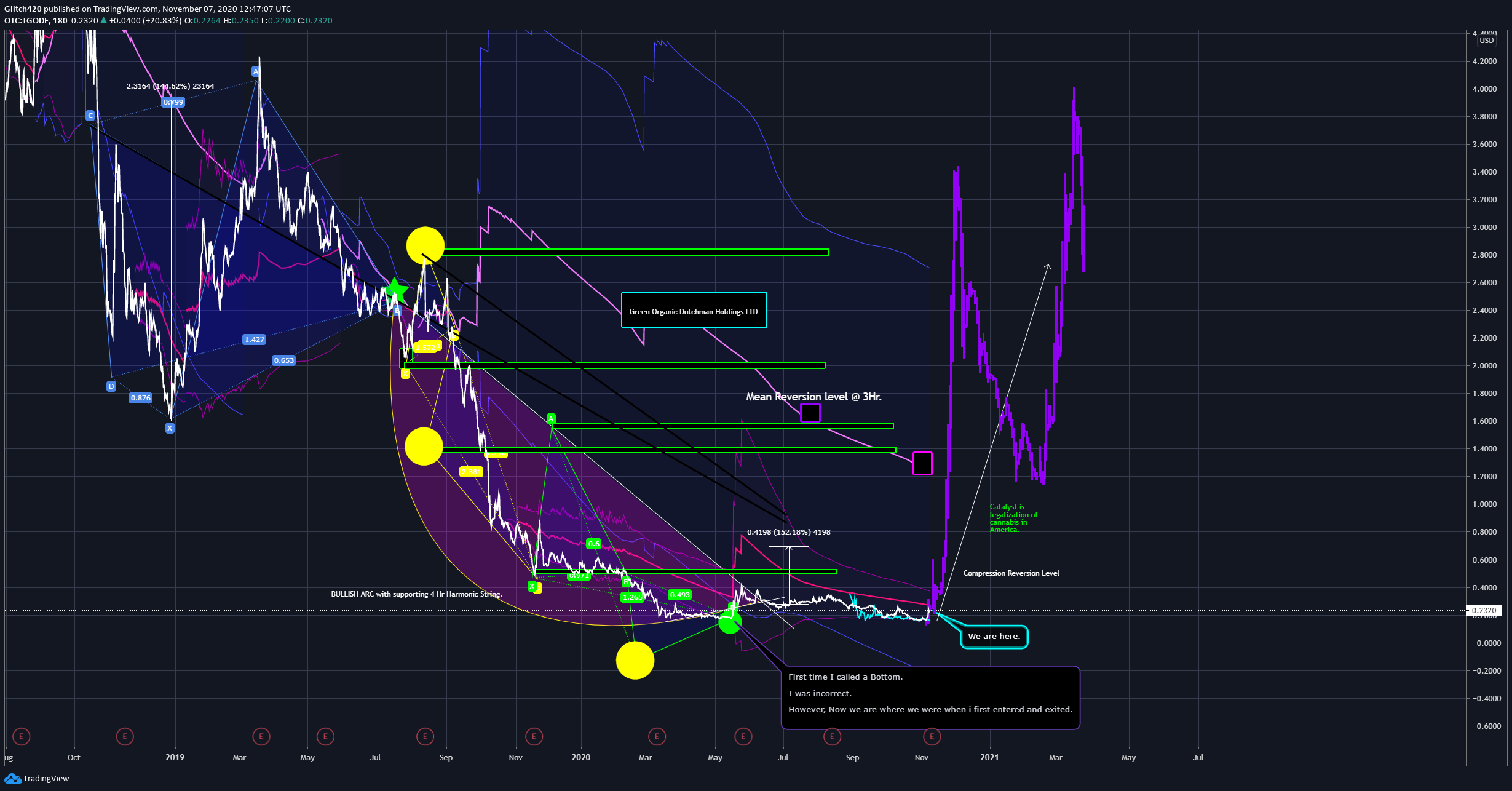Select the purple square under Mean Reversion label
The width and height of the screenshot is (1512, 791).
pyautogui.click(x=810, y=412)
